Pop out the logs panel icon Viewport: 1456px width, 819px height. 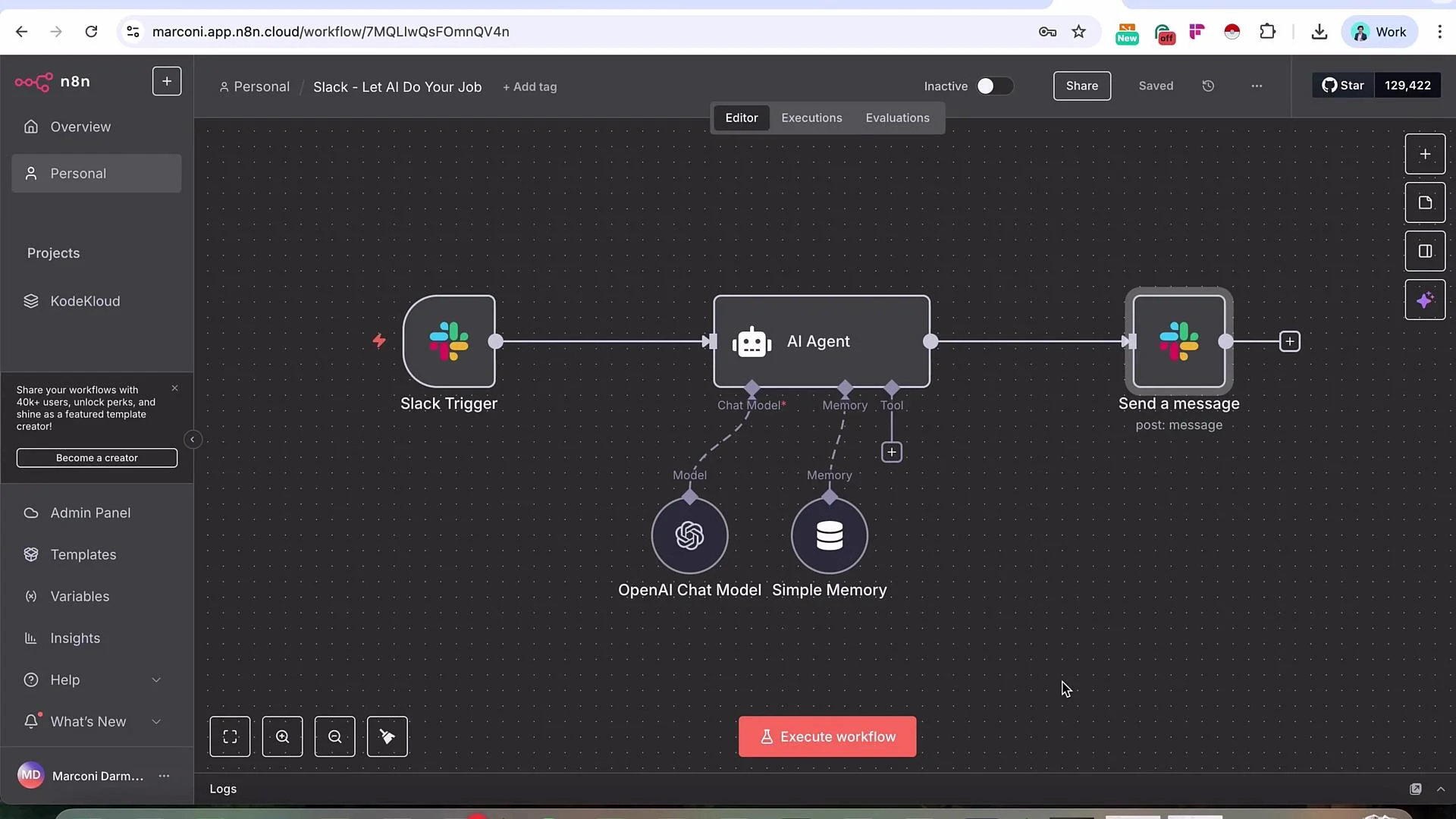point(1415,789)
